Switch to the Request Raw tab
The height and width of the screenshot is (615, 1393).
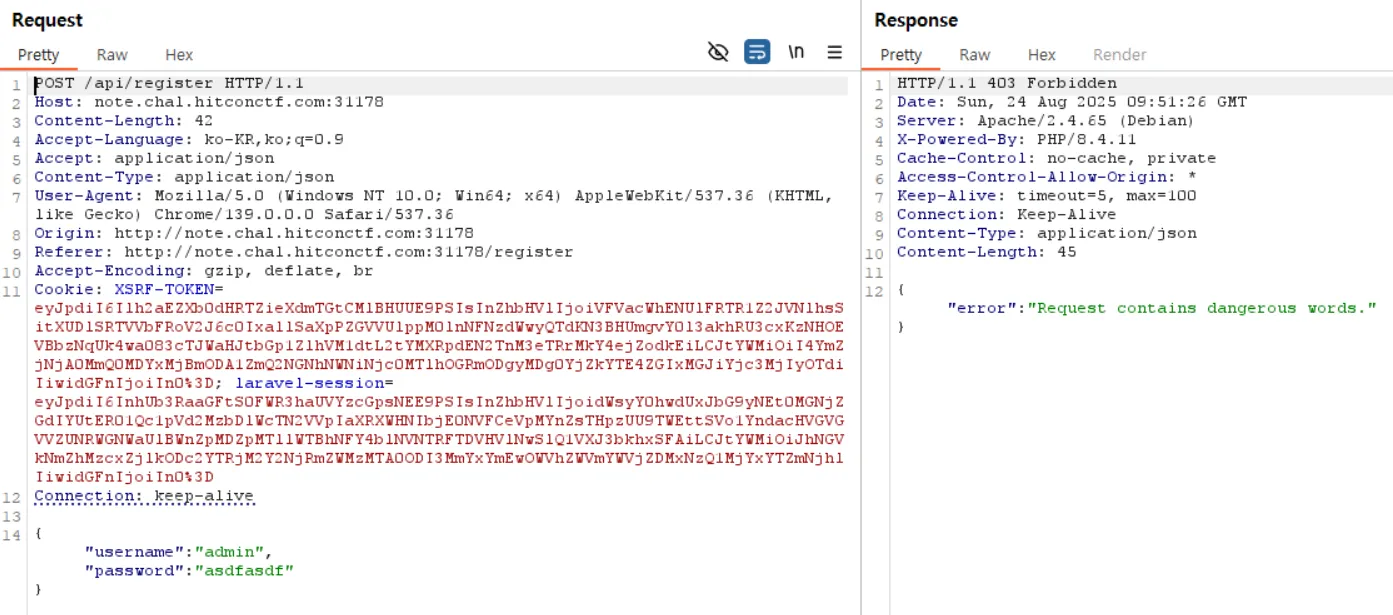click(112, 55)
